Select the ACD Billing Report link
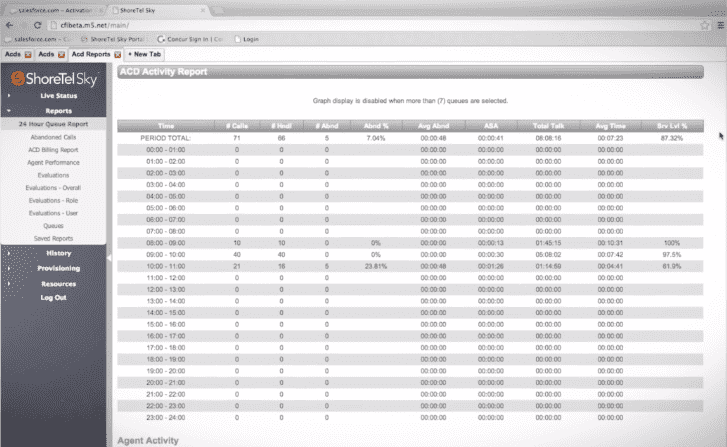 point(54,150)
